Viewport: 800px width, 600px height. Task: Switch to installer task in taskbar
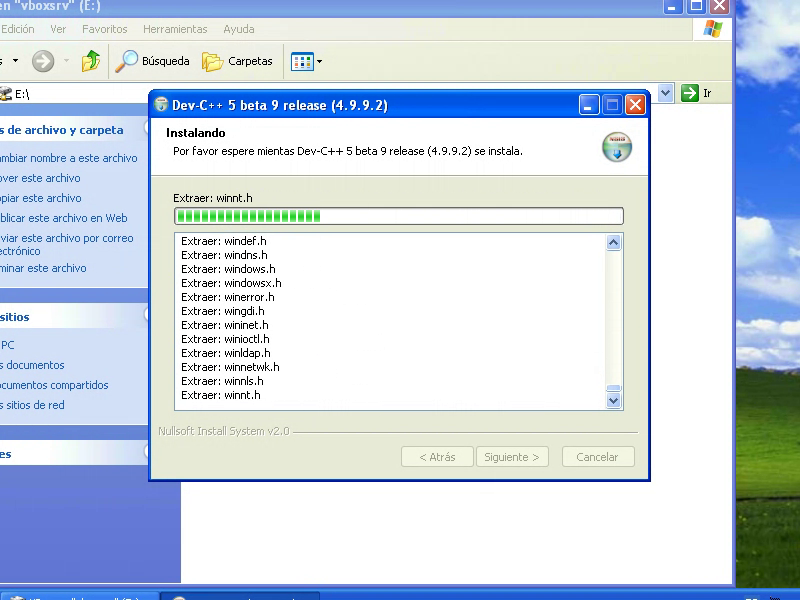[x=240, y=596]
